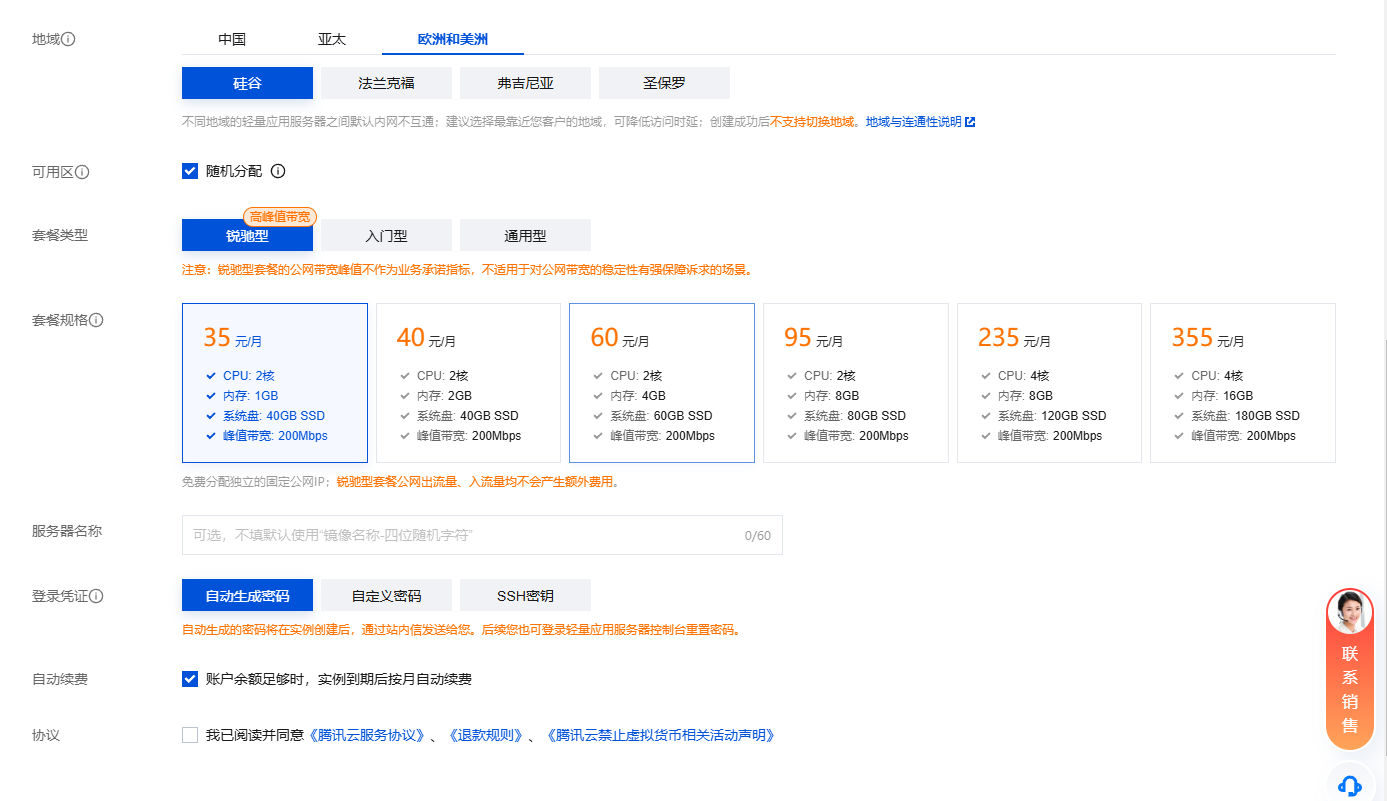1387x801 pixels.
Task: Open the 可用区 info tooltip icon
Action: tap(82, 171)
